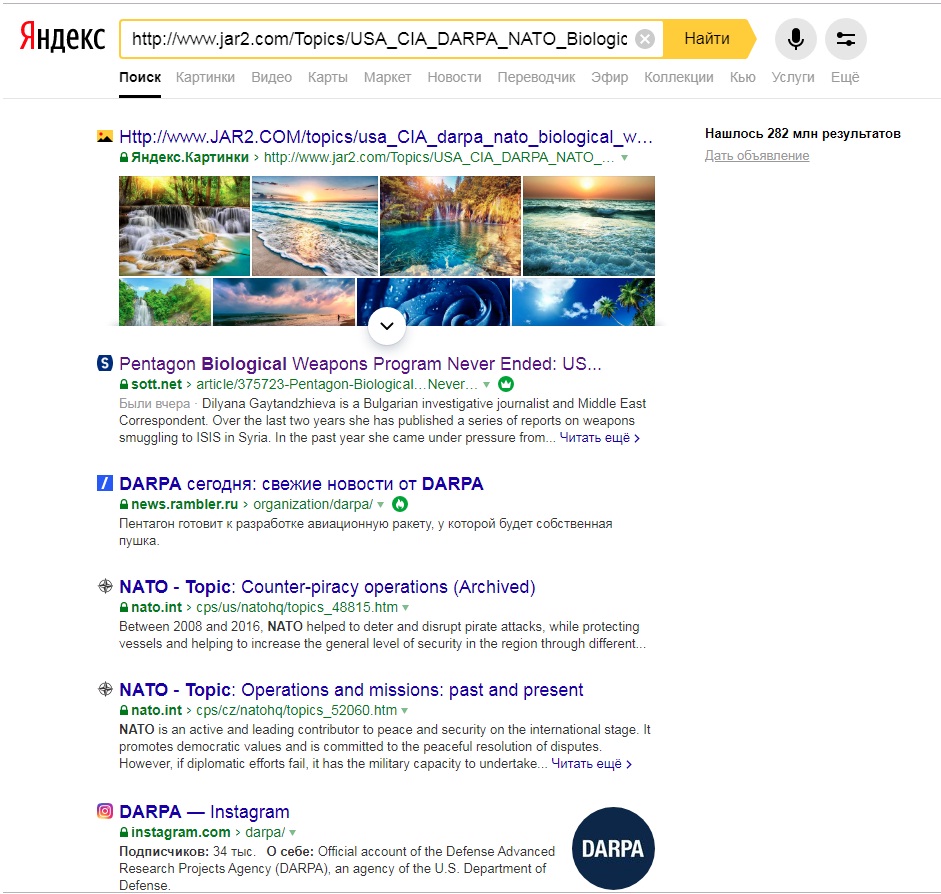Open the Картинки tab
This screenshot has width=941, height=894.
tap(205, 77)
